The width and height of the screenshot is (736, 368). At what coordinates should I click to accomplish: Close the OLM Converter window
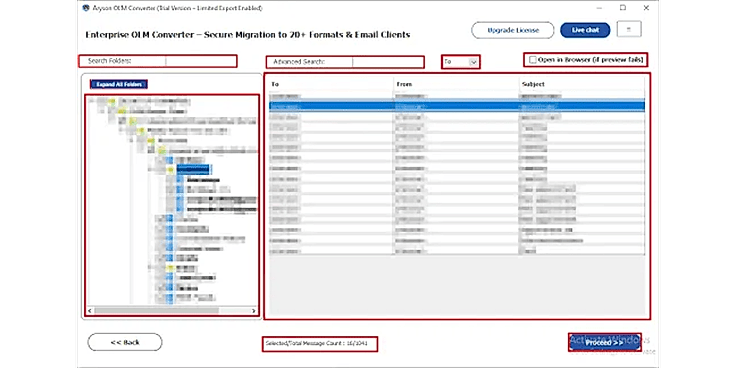coord(646,8)
